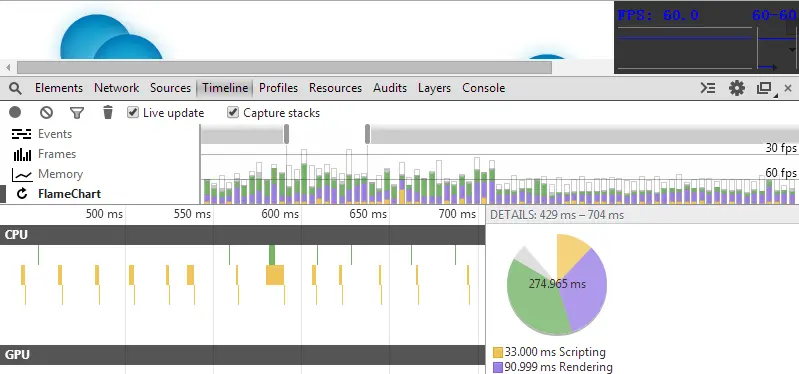Click the left overview window handle
The height and width of the screenshot is (374, 799).
point(286,134)
